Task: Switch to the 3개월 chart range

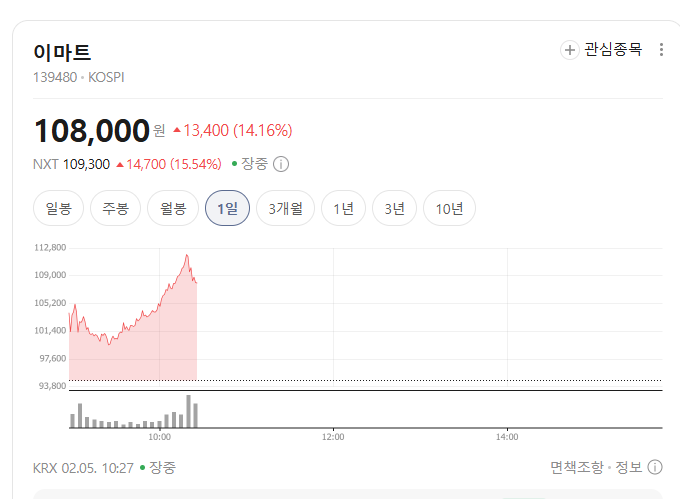Action: (285, 209)
